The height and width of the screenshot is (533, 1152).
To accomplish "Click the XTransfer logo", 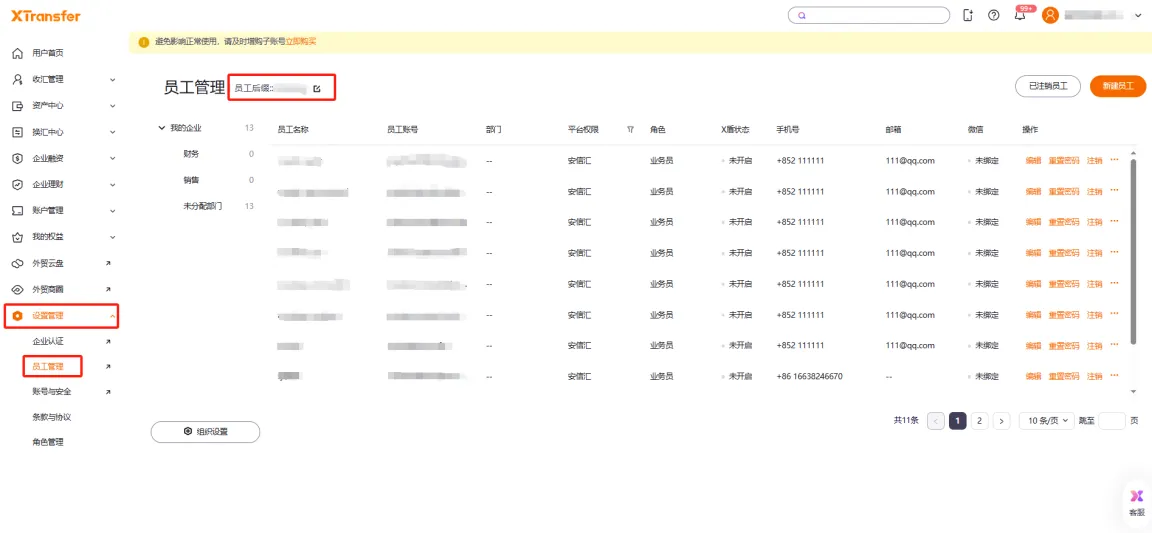I will pos(46,16).
